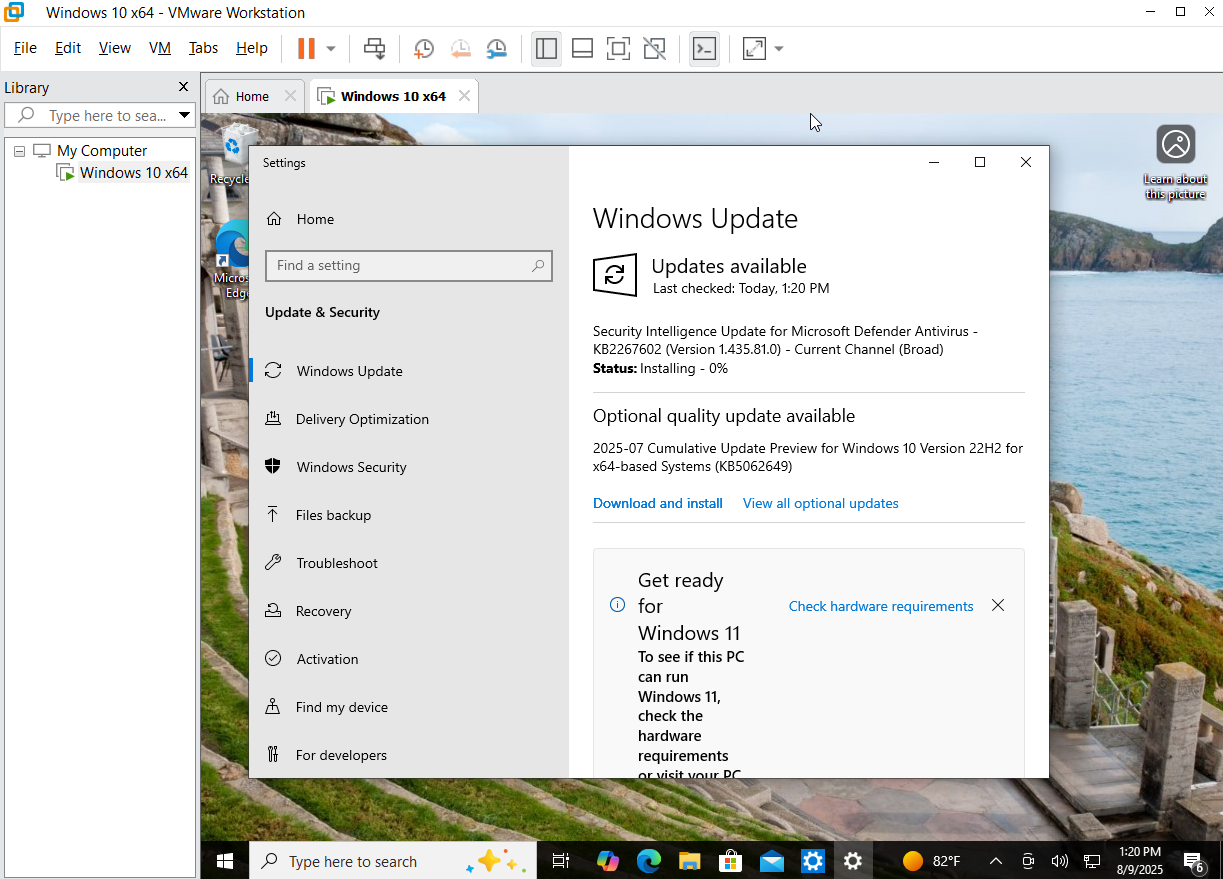Switch to Unity mode icon
This screenshot has width=1223, height=879.
tap(654, 48)
